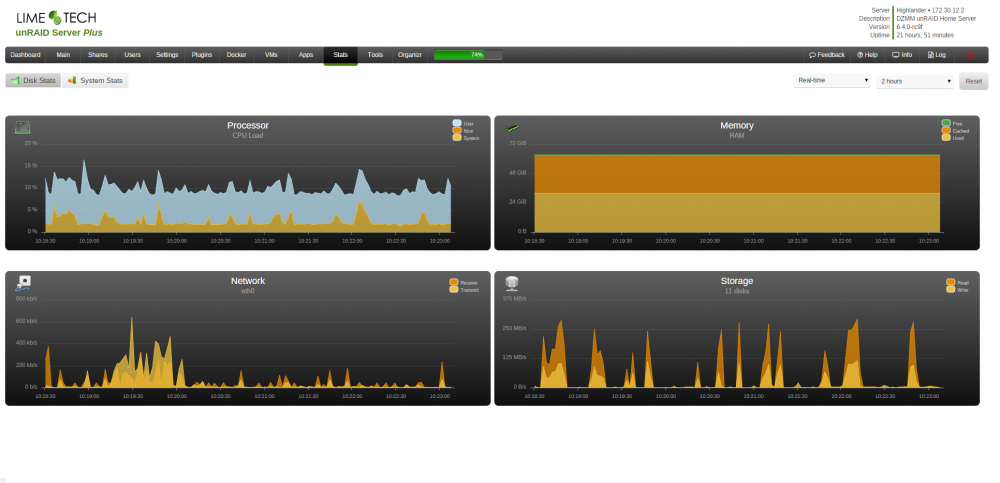Open the Settings tab
1000x483 pixels.
pyautogui.click(x=167, y=55)
